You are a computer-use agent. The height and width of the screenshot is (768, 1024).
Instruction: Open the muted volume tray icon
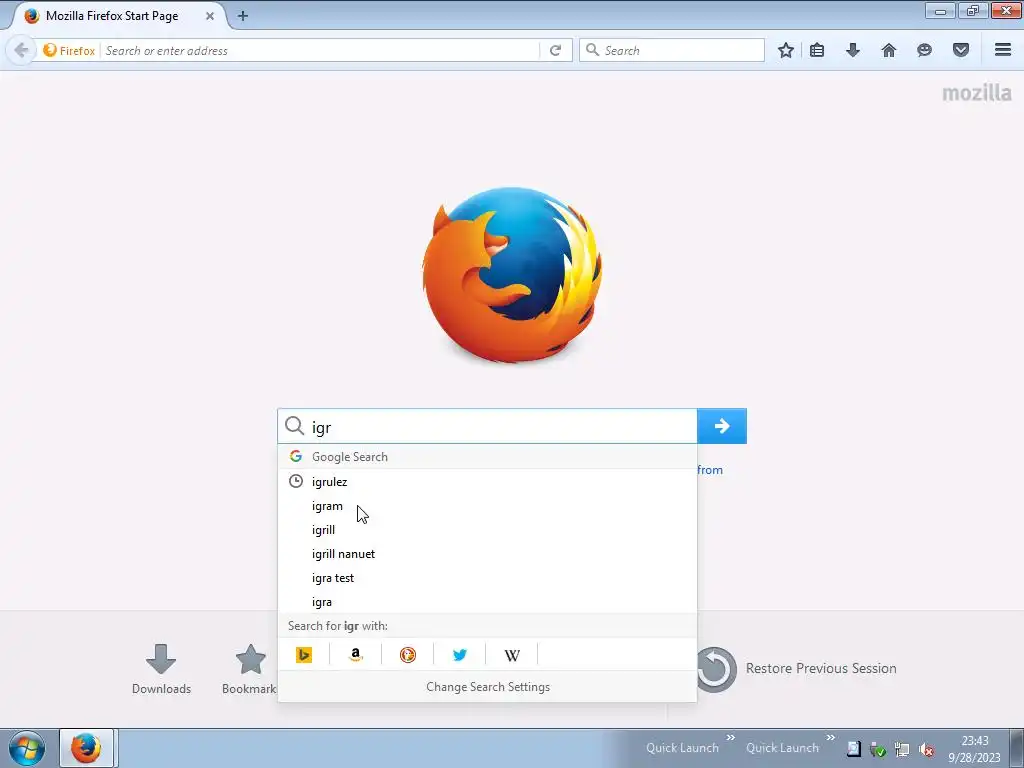[x=926, y=750]
